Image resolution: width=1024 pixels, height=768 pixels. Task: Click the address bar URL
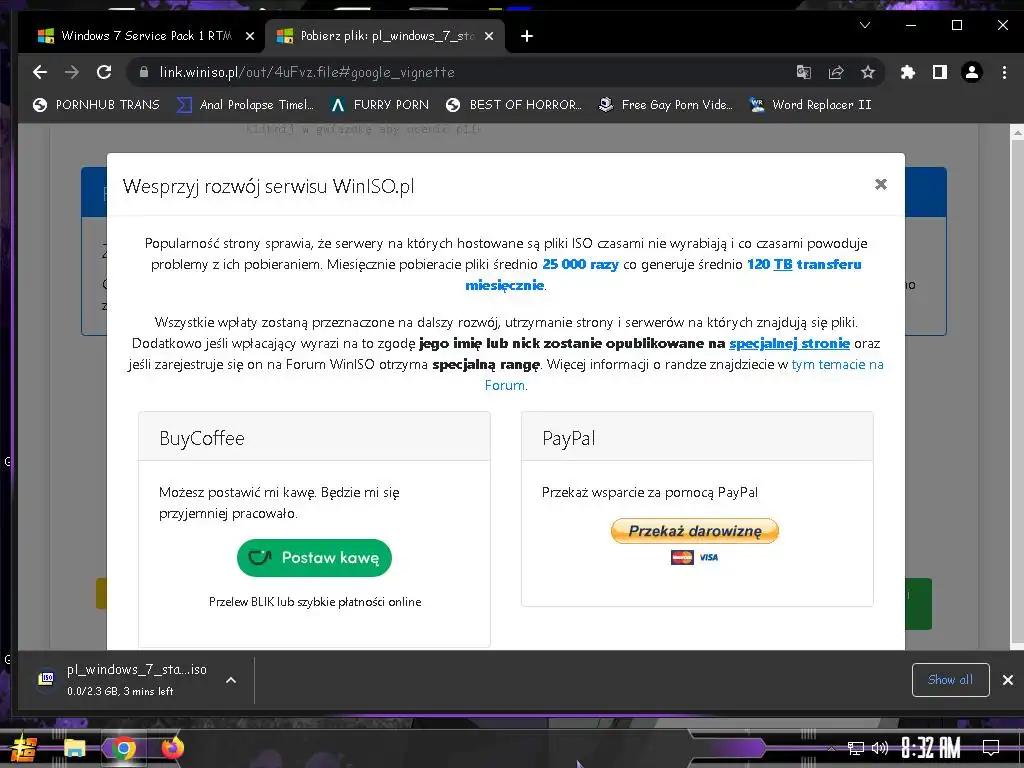tap(307, 72)
